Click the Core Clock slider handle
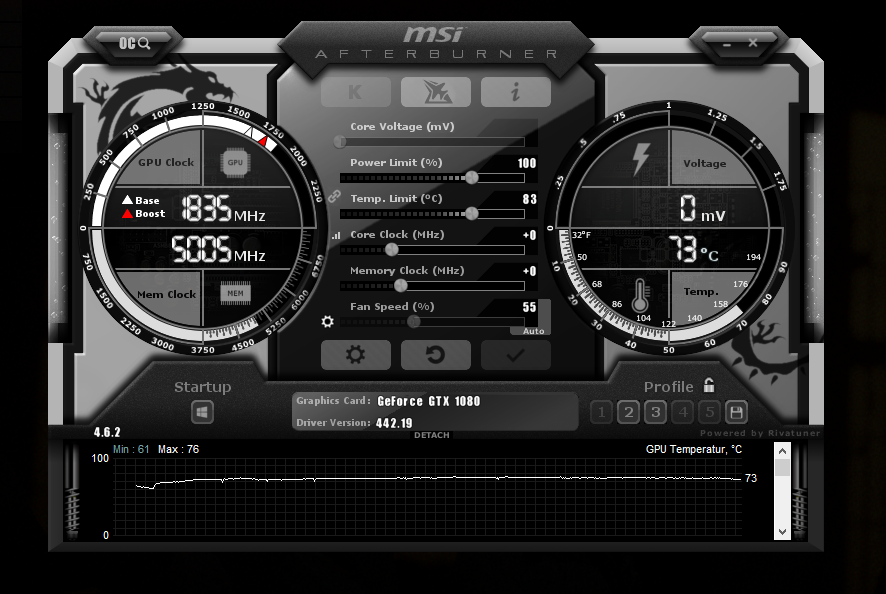This screenshot has height=594, width=886. [391, 249]
